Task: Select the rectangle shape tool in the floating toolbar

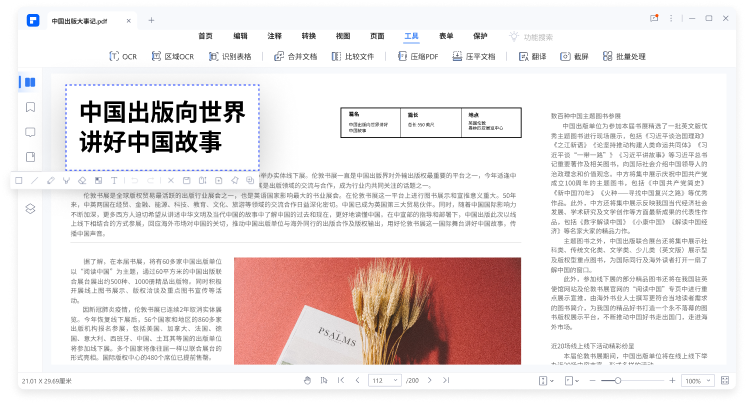Action: pyautogui.click(x=19, y=181)
